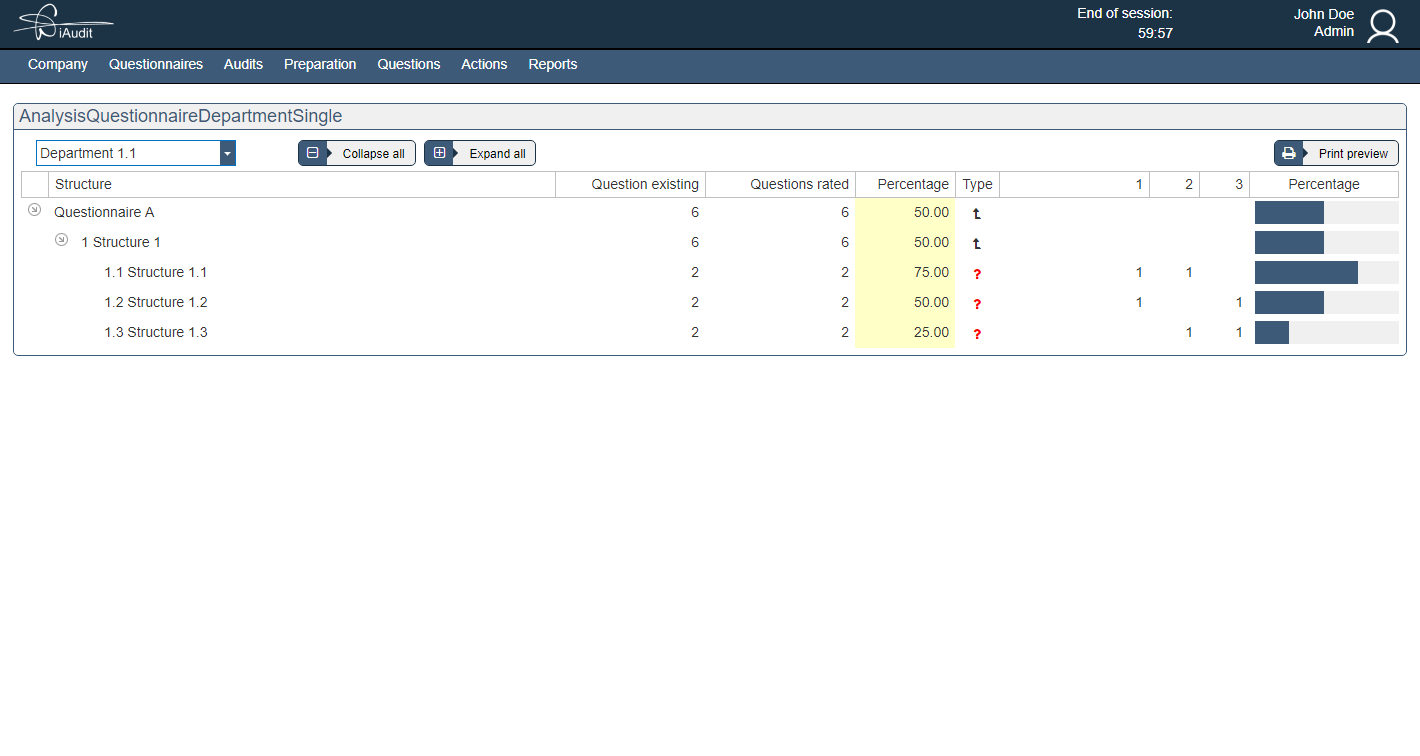This screenshot has width=1420, height=756.
Task: Click the Questionnaire A percentage bar
Action: point(1326,213)
